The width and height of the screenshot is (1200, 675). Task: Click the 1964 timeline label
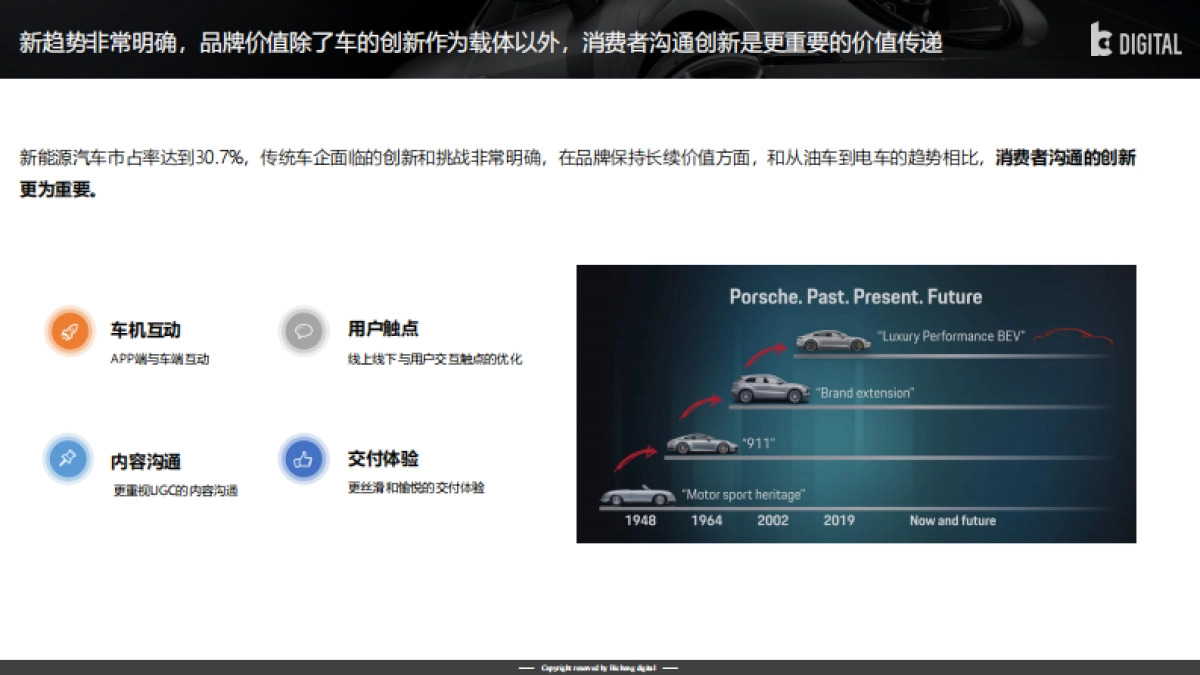pos(705,520)
